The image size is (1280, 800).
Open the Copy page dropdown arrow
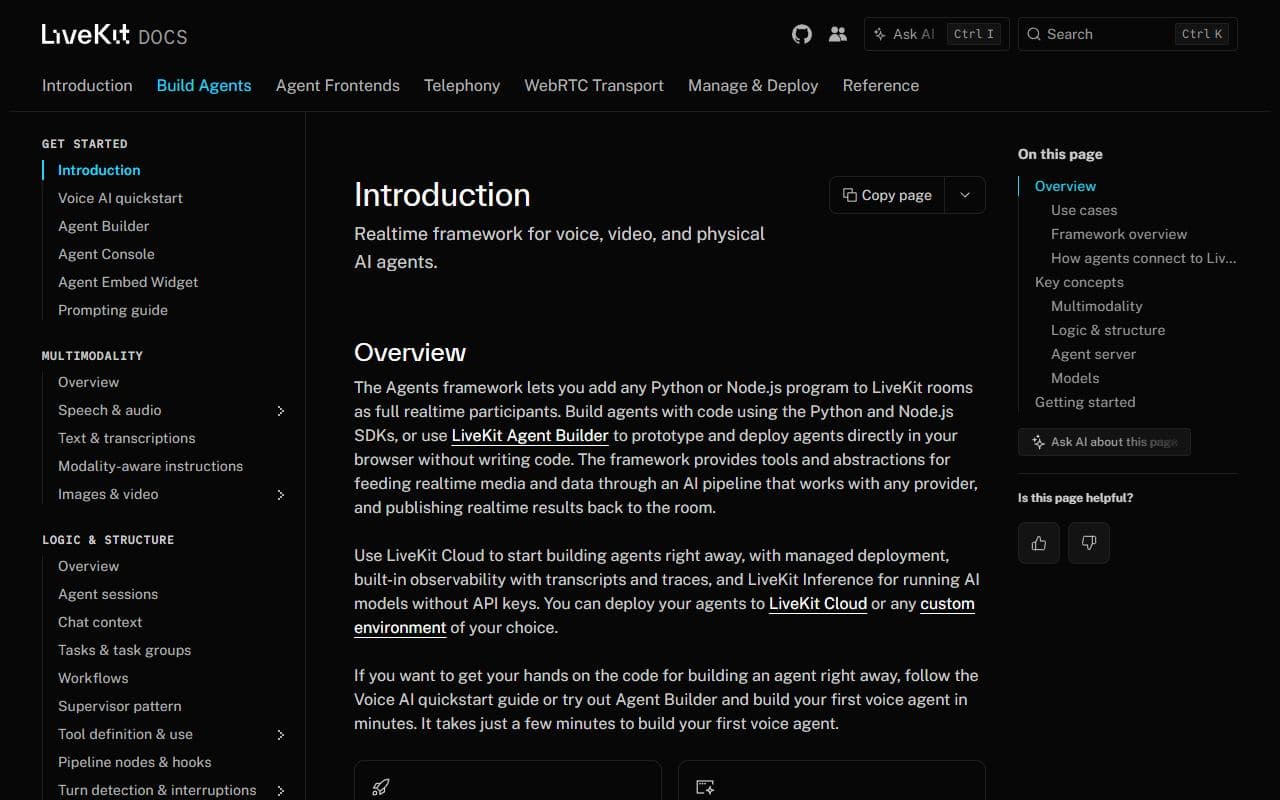pyautogui.click(x=965, y=195)
